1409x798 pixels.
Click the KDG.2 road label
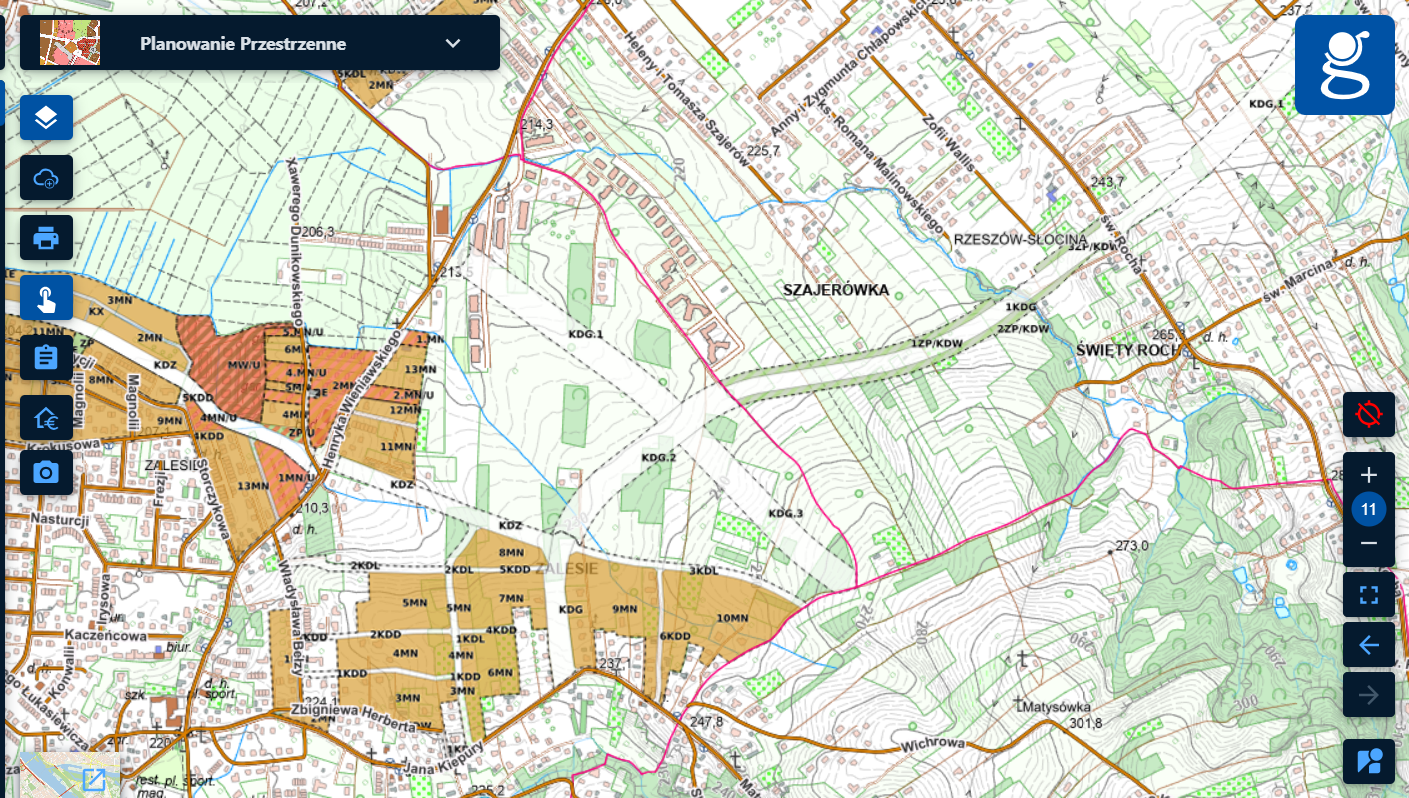[659, 457]
